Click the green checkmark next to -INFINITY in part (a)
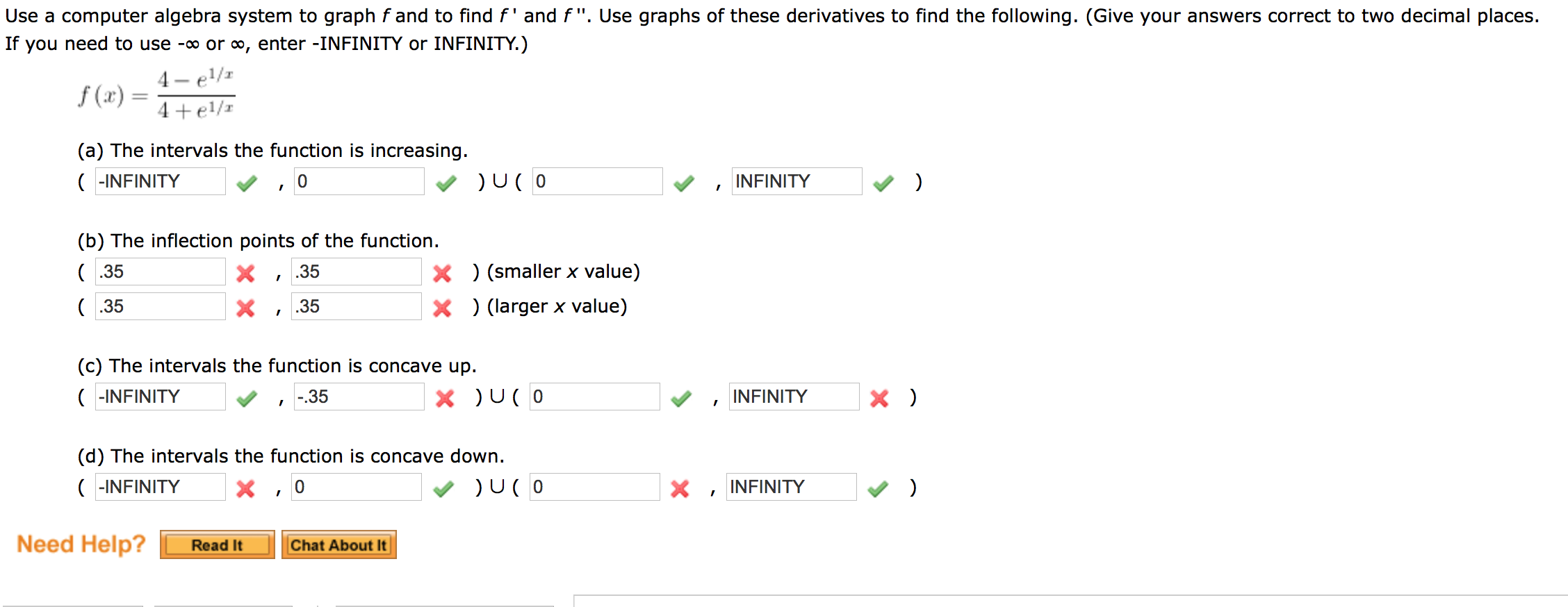Image resolution: width=1568 pixels, height=607 pixels. pyautogui.click(x=246, y=182)
